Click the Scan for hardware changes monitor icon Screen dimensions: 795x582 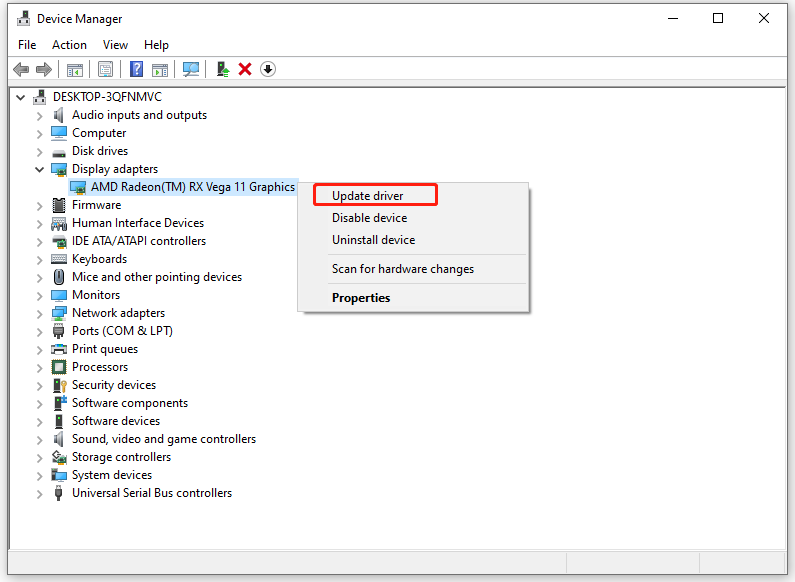pos(191,69)
